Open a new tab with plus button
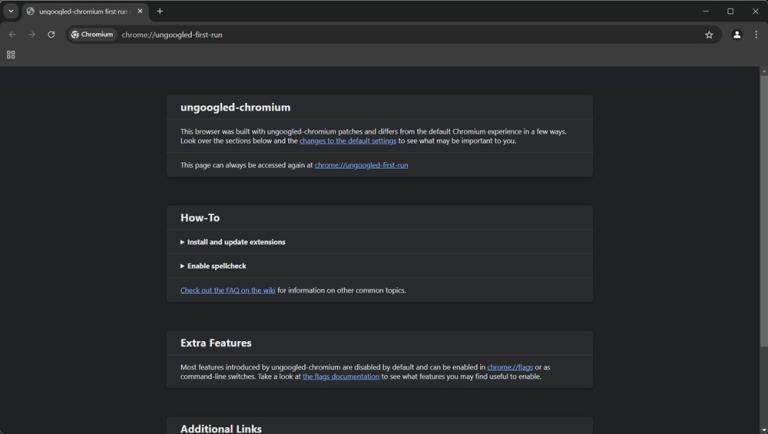This screenshot has width=768, height=434. pos(160,11)
